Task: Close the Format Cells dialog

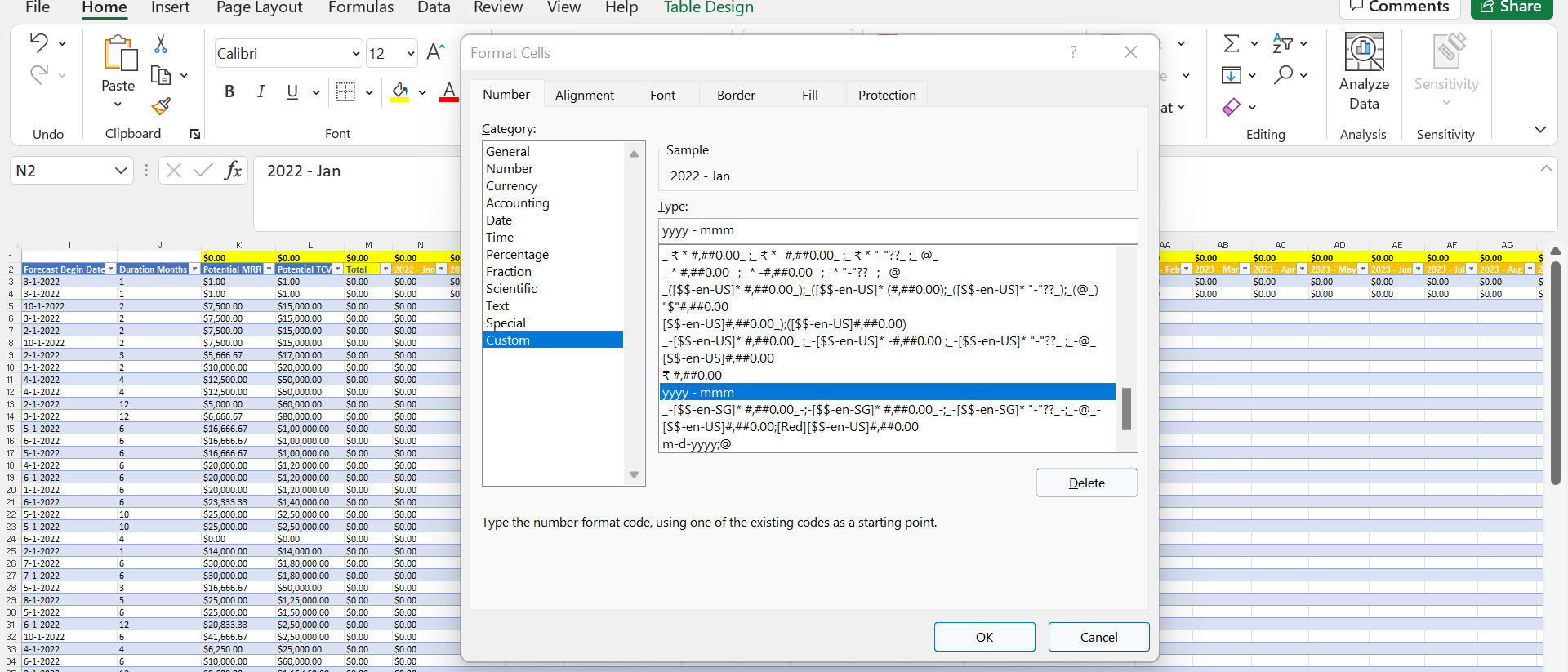Action: coord(1130,52)
